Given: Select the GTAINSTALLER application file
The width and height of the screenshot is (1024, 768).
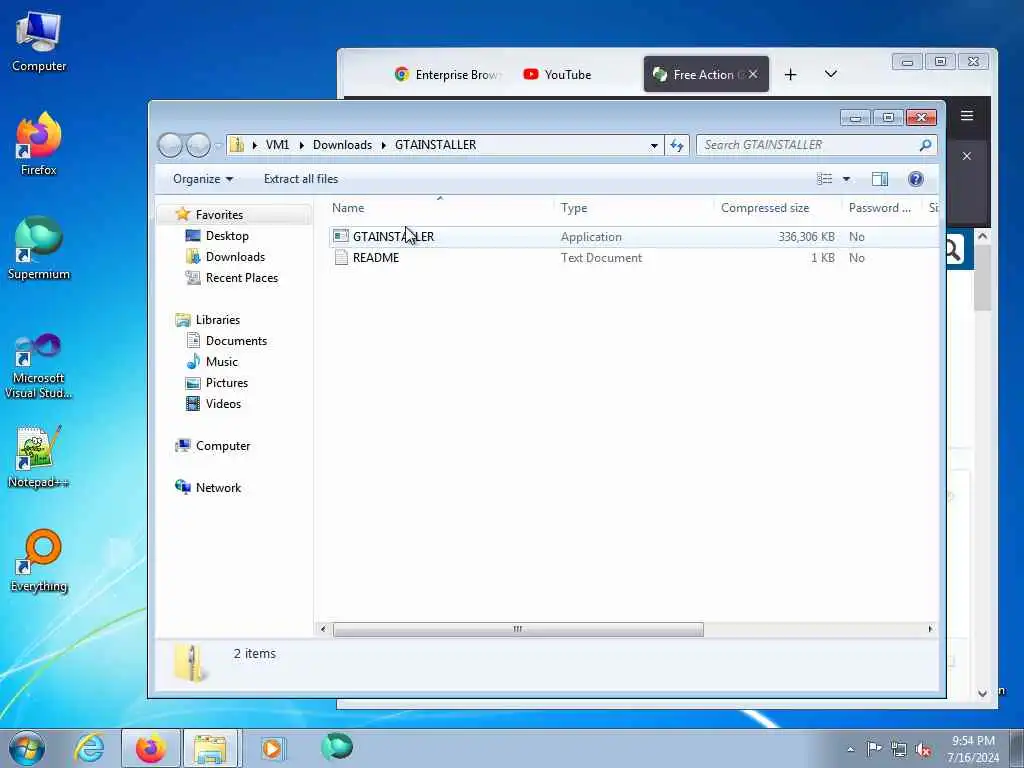Looking at the screenshot, I should pyautogui.click(x=393, y=236).
